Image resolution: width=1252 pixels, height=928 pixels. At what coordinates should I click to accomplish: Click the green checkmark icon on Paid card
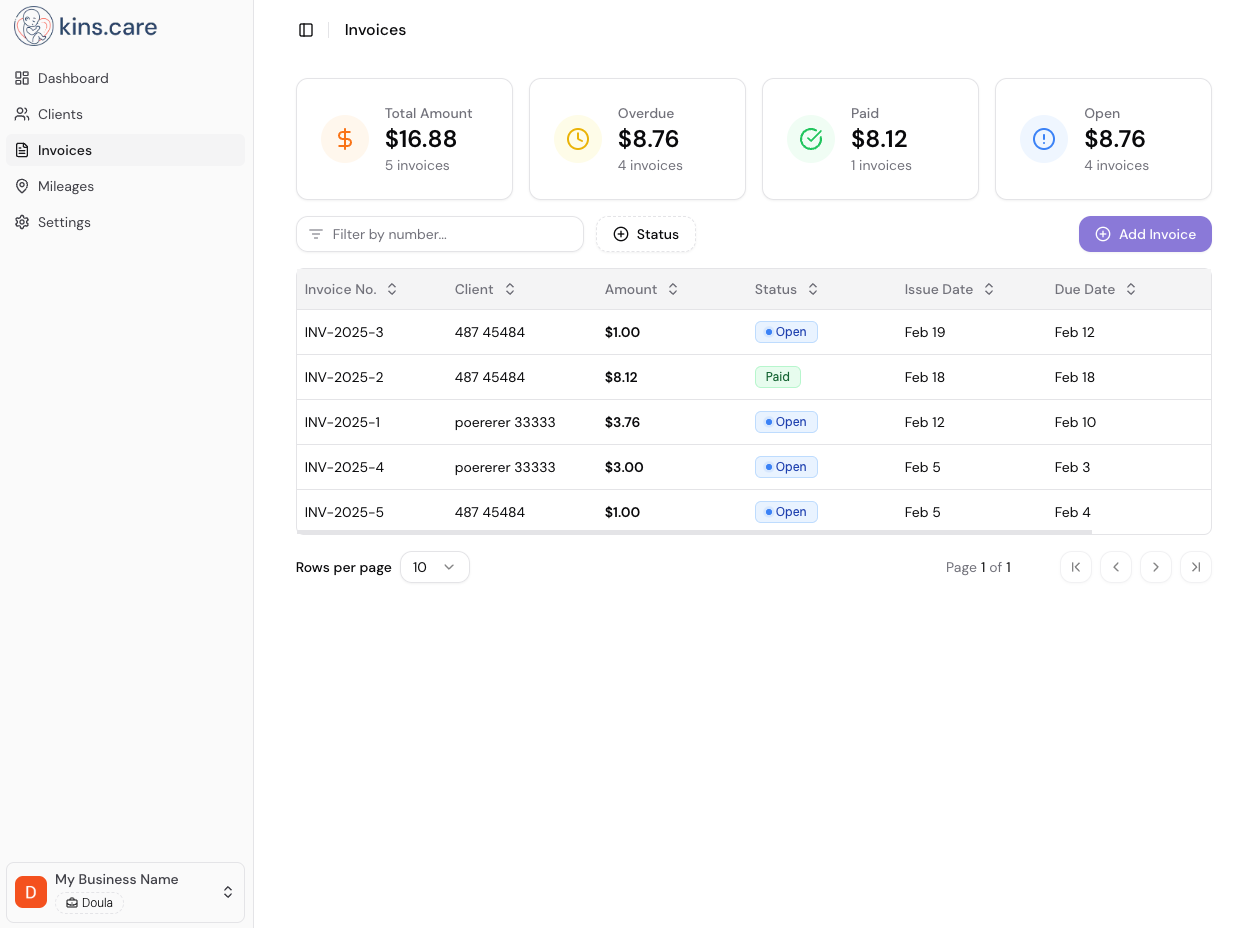click(x=810, y=139)
